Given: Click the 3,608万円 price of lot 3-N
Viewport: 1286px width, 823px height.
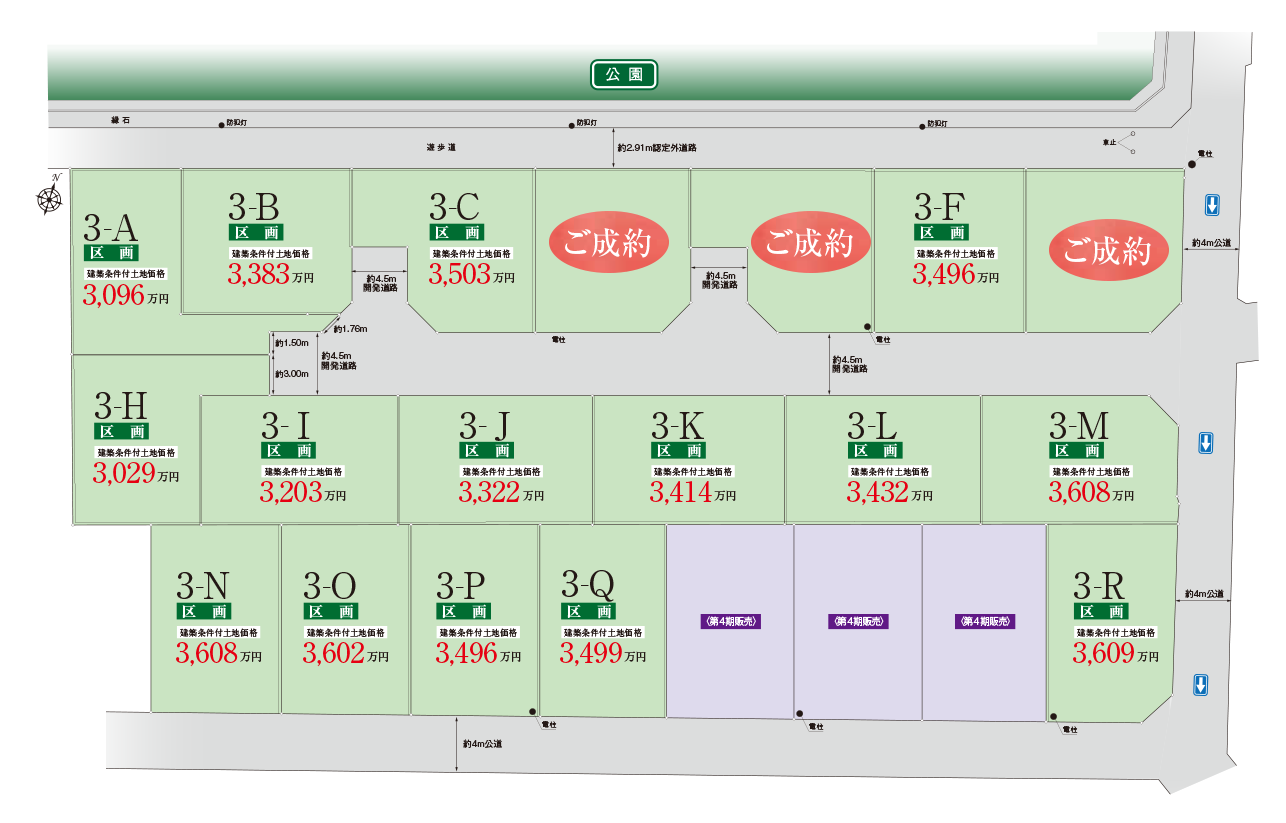Looking at the screenshot, I should point(219,654).
